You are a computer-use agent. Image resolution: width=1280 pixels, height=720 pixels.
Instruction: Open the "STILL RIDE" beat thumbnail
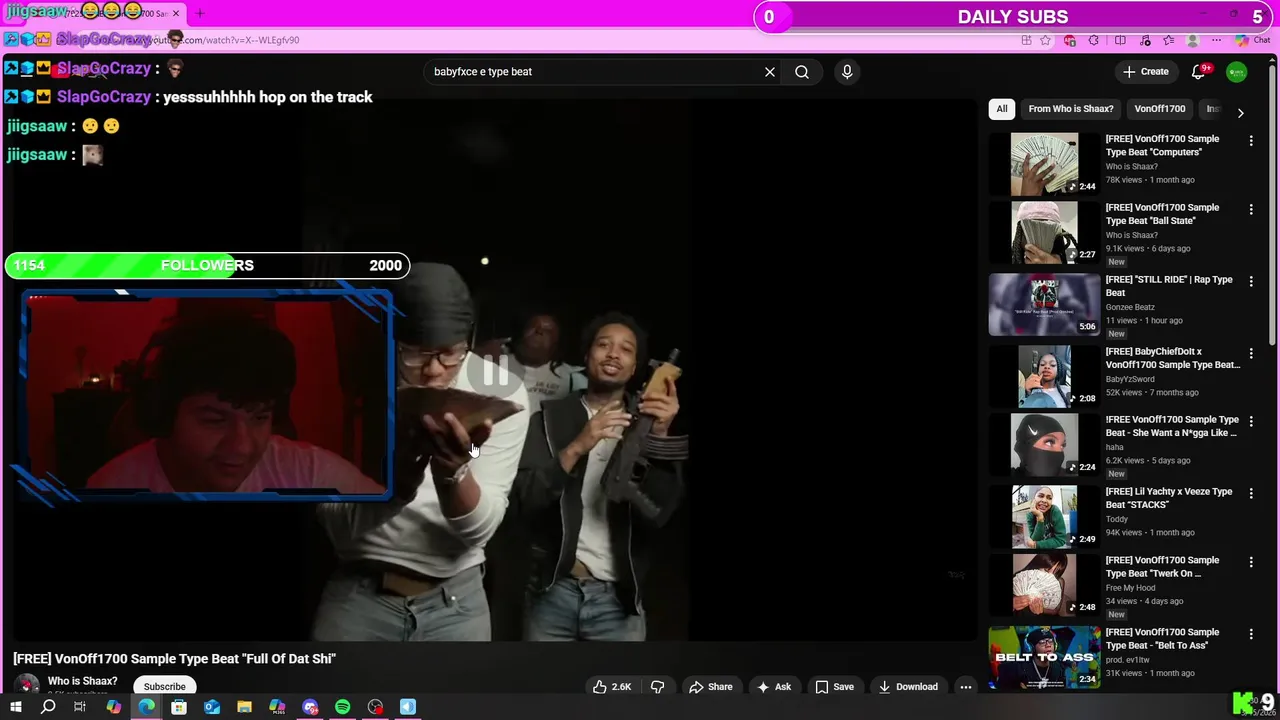coord(1044,304)
